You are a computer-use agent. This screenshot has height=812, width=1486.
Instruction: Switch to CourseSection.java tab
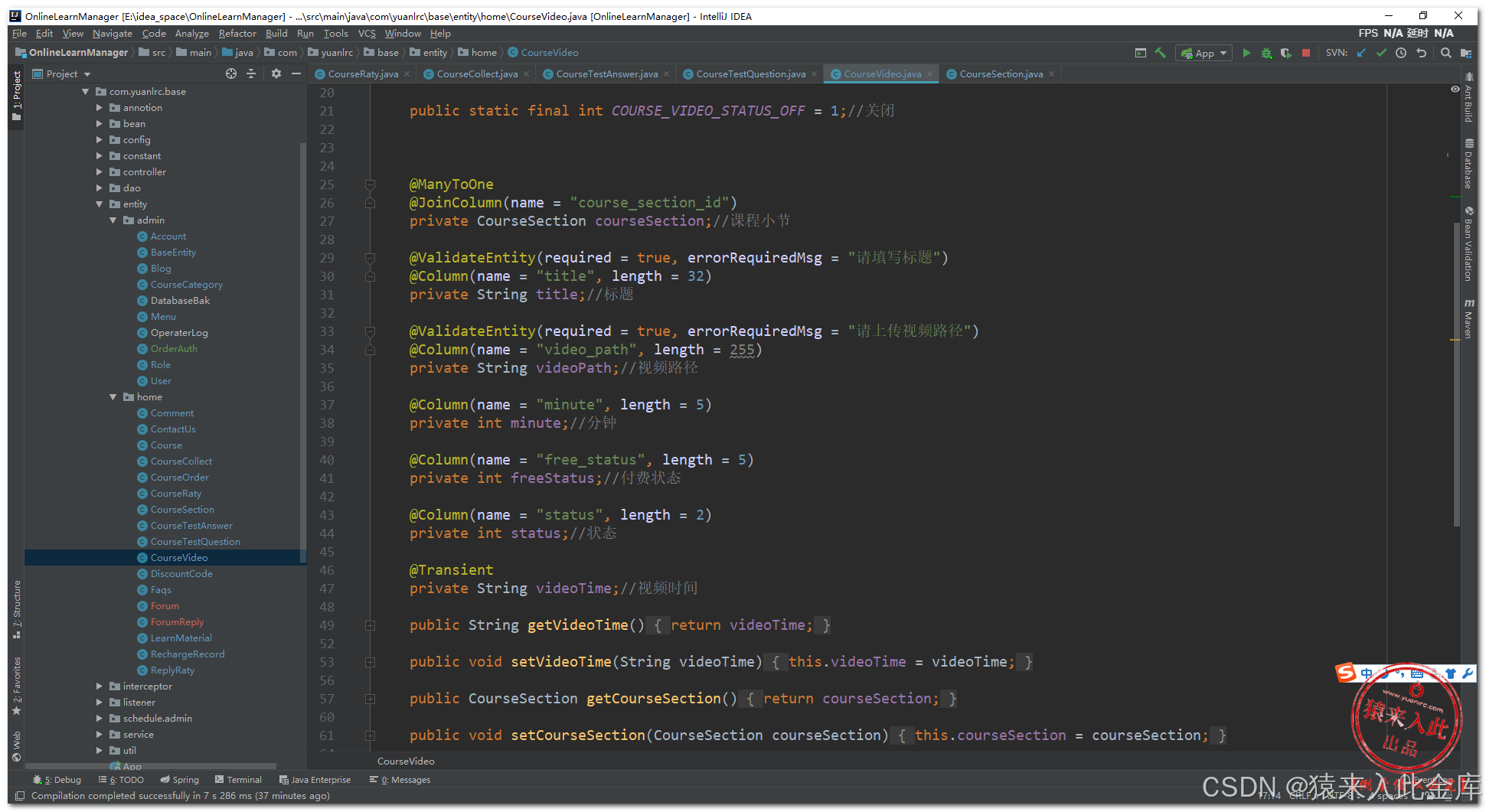(x=1001, y=74)
